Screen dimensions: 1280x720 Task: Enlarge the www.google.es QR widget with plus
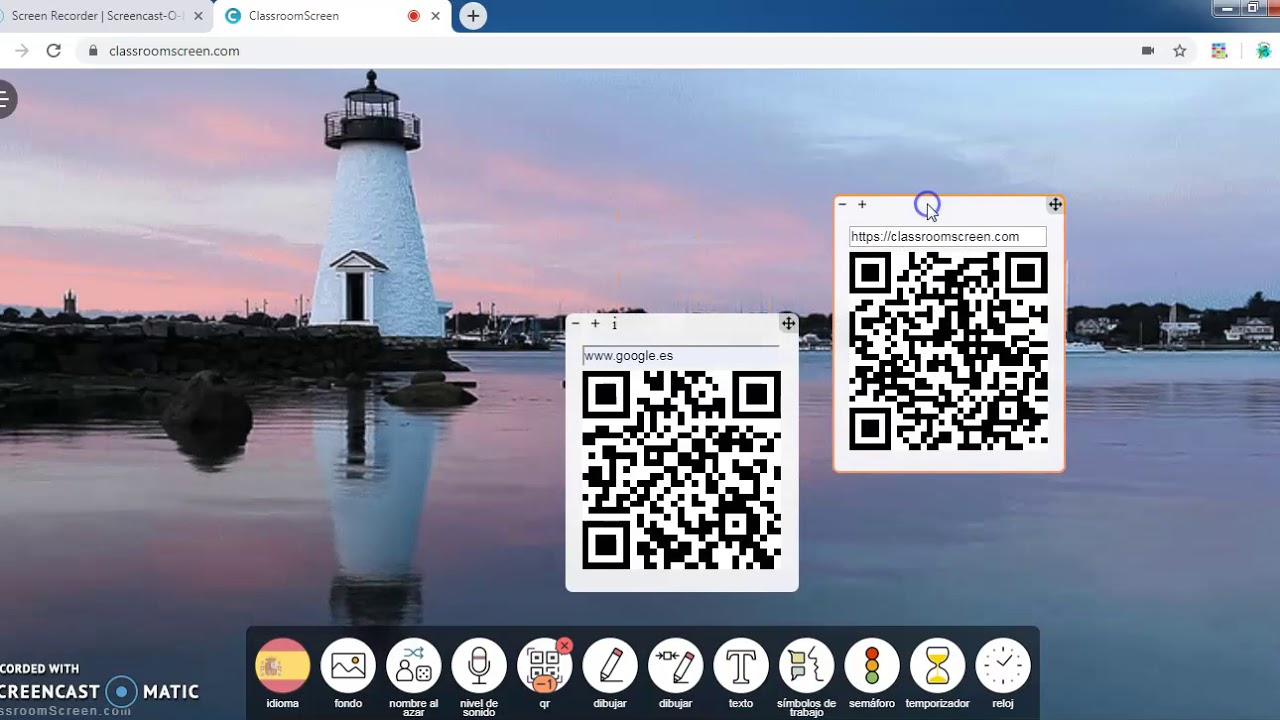click(595, 323)
